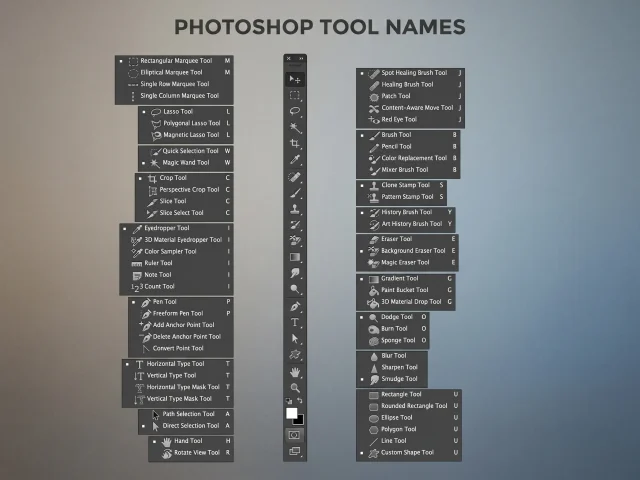Select the Brush icon in the toolbar
The image size is (640, 480).
295,193
